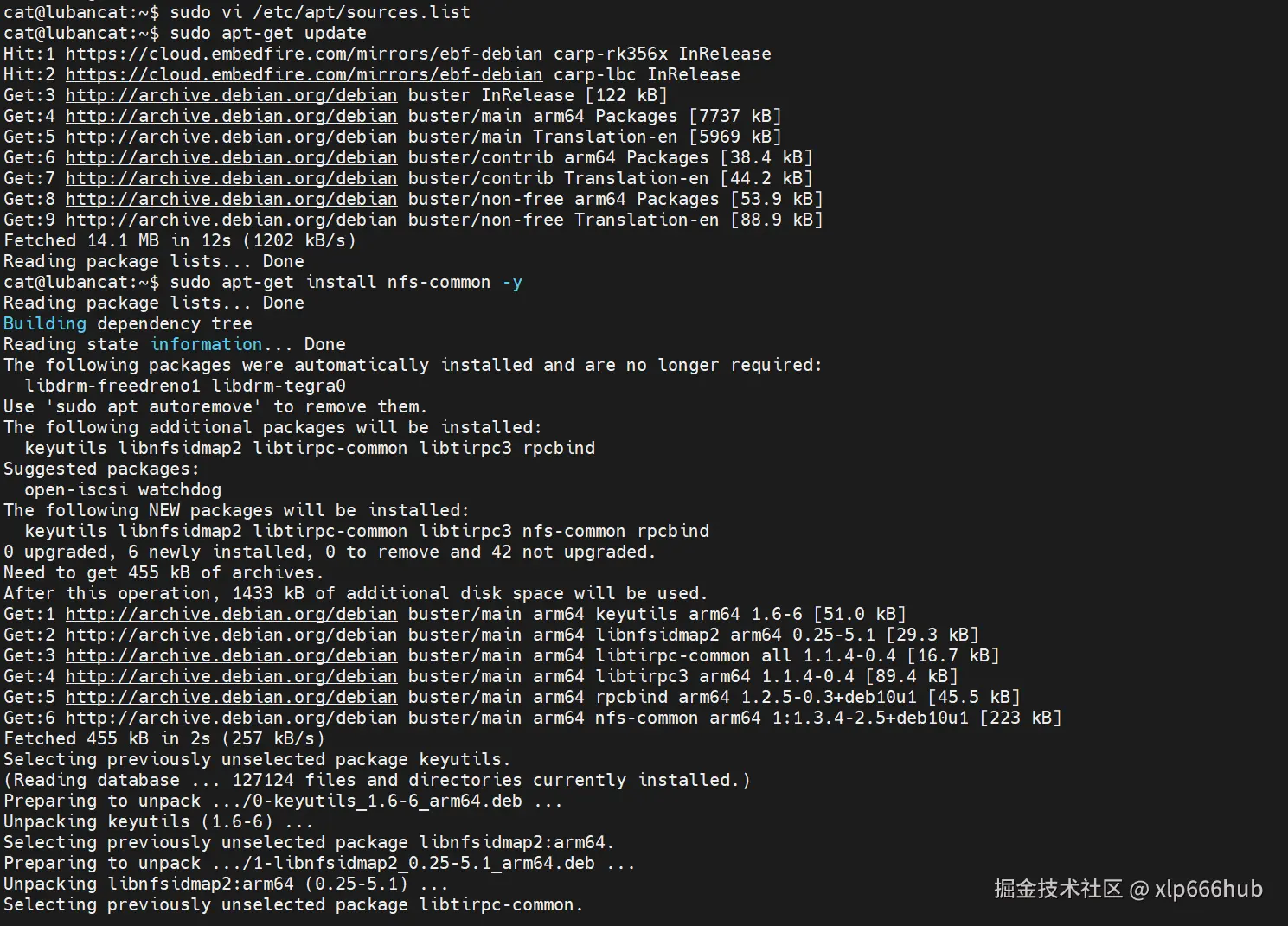This screenshot has height=926, width=1288.
Task: Open the debian link on the libtirpc-common download line
Action: point(231,655)
